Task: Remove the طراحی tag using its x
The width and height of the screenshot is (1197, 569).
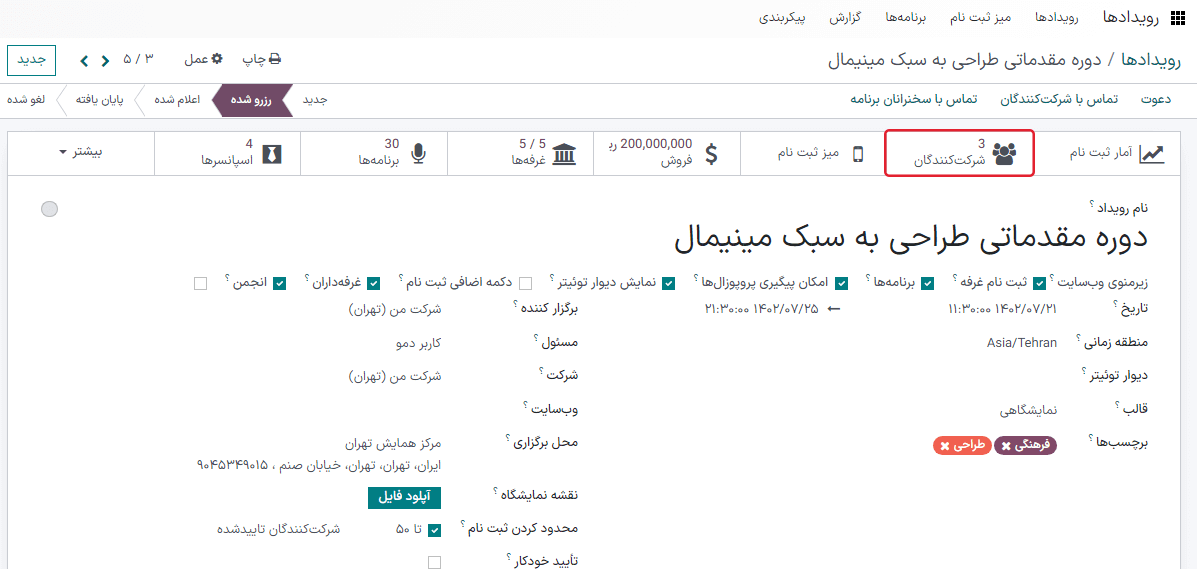Action: (944, 446)
